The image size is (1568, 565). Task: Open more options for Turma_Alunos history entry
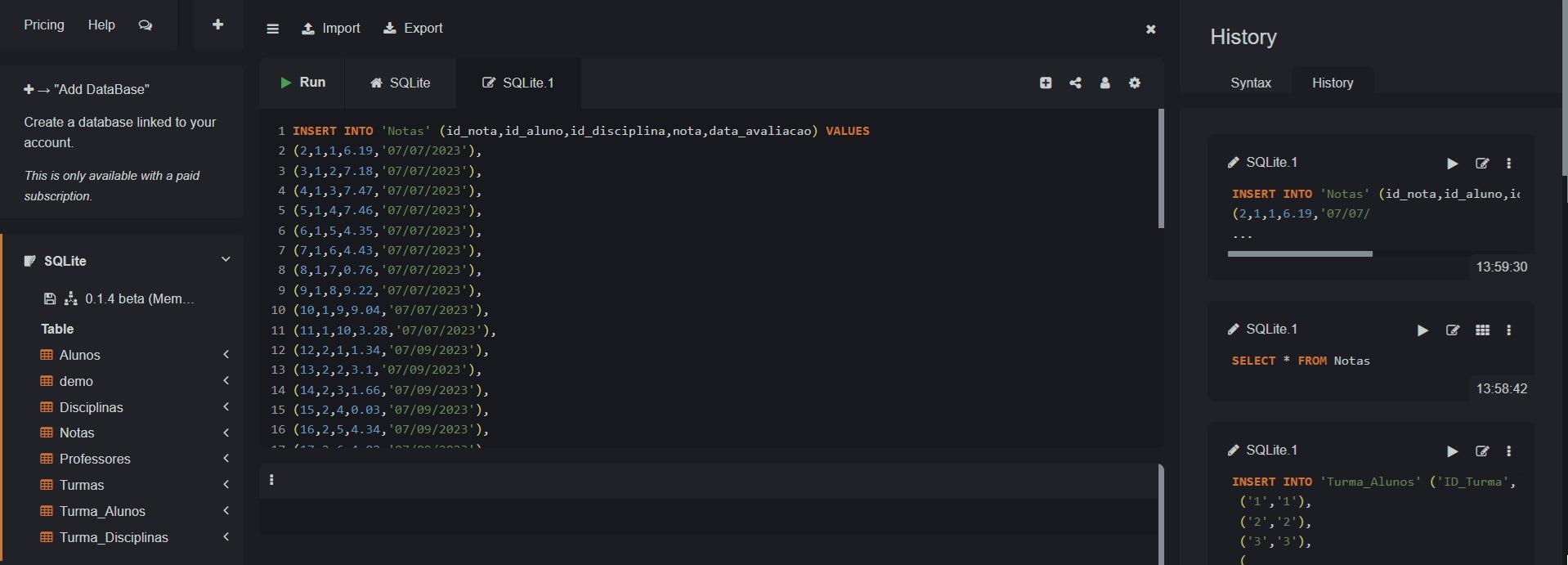(1509, 451)
